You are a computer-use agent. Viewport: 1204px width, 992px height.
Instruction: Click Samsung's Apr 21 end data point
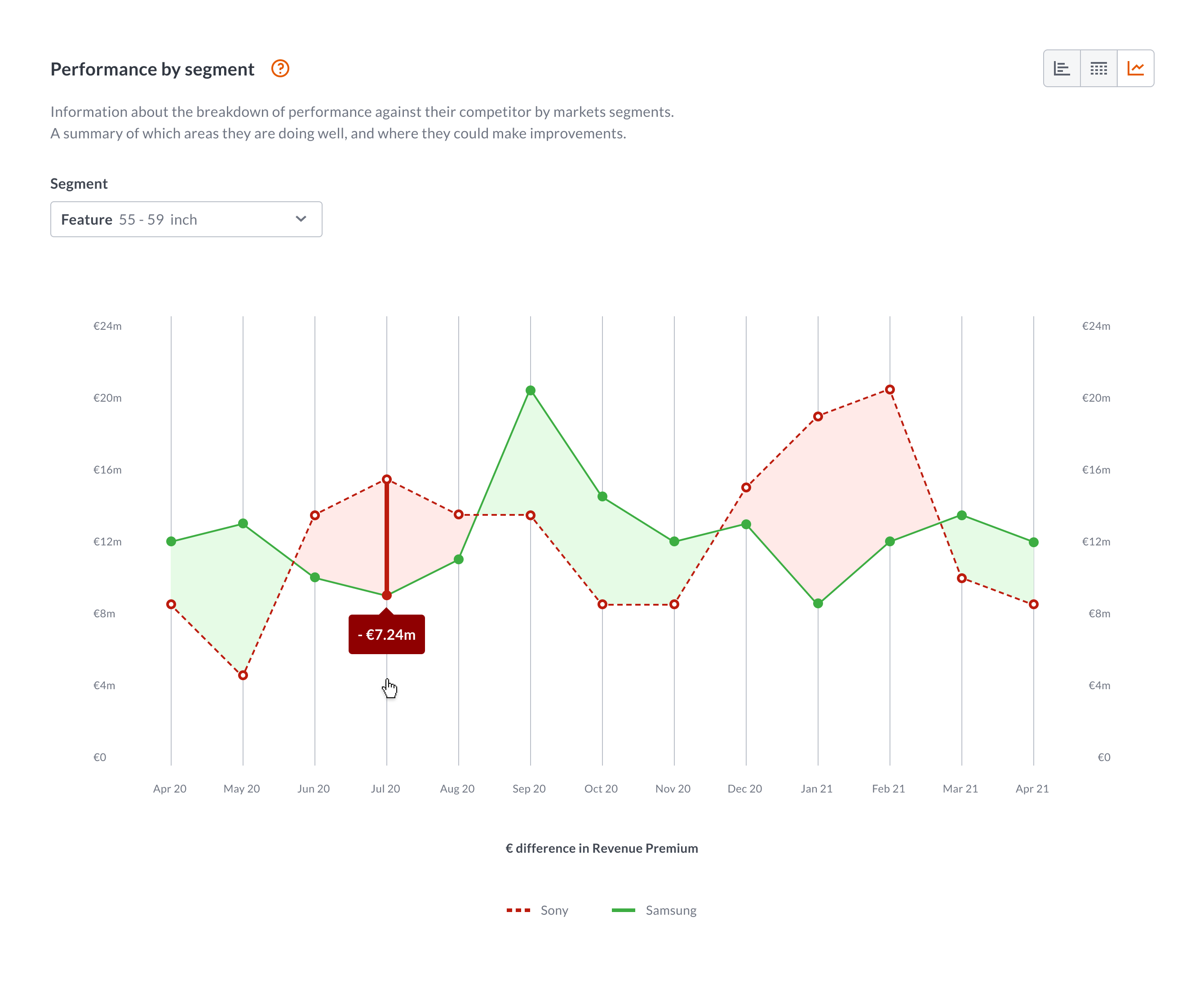[x=1033, y=542]
